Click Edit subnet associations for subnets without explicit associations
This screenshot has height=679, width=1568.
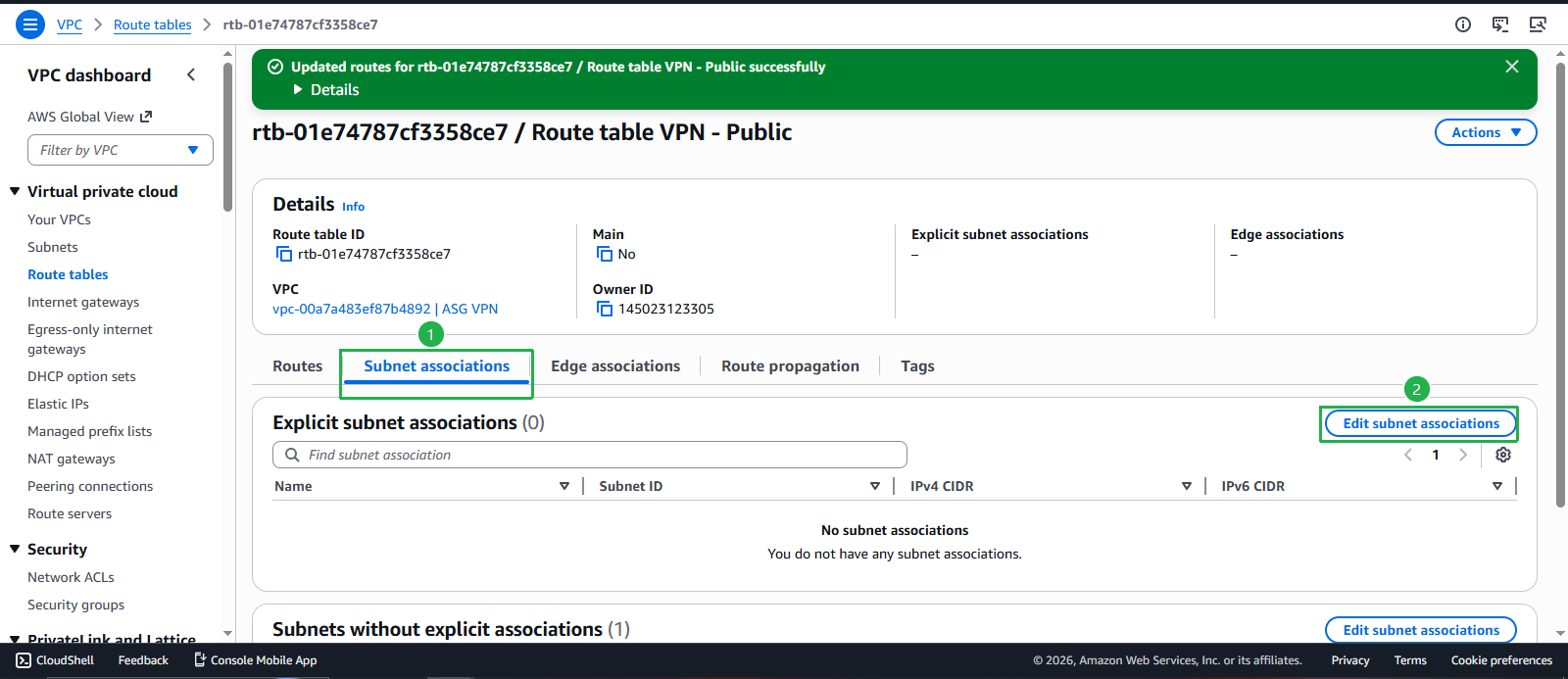pyautogui.click(x=1421, y=630)
